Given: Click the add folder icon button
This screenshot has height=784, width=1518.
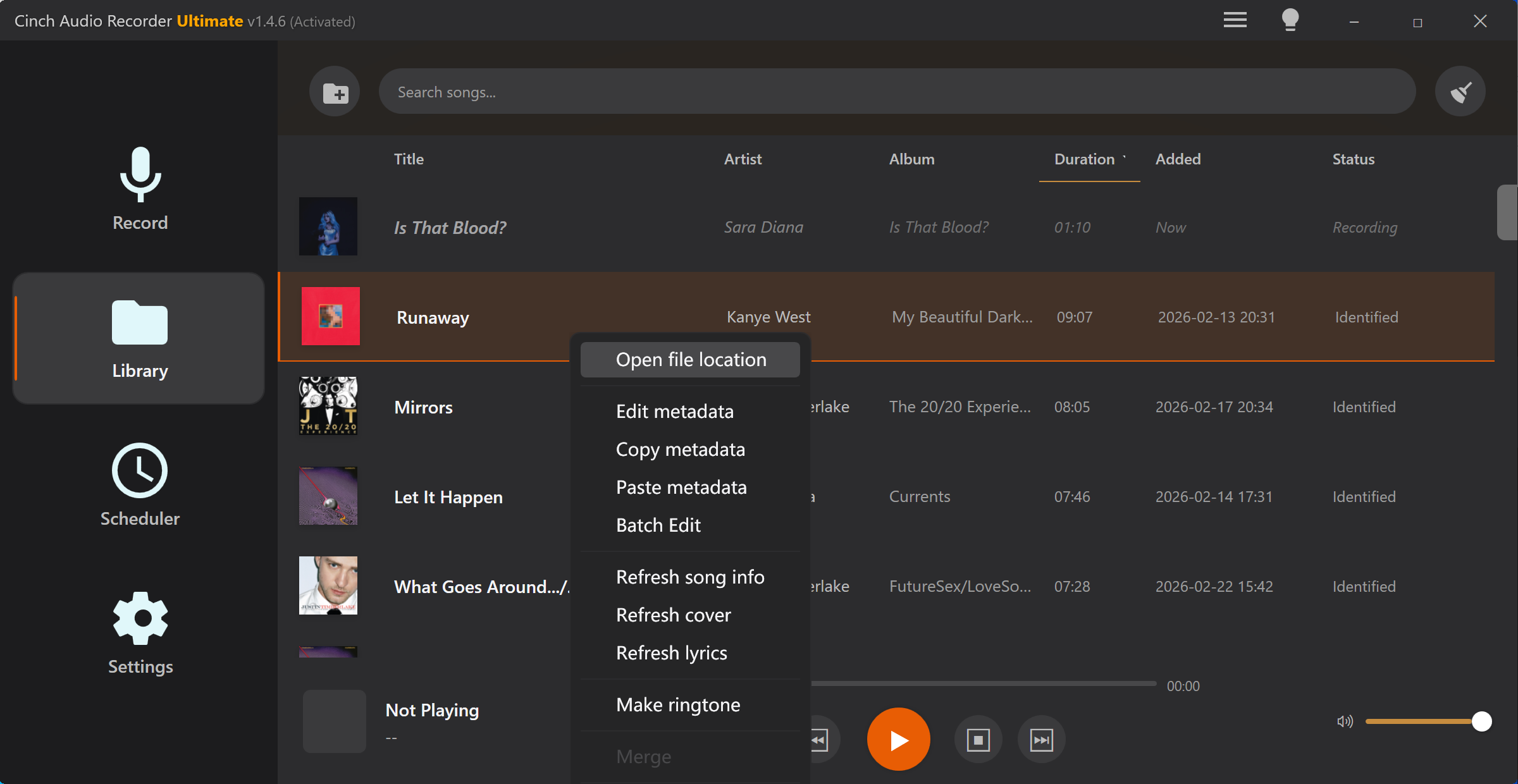Looking at the screenshot, I should click(x=335, y=92).
